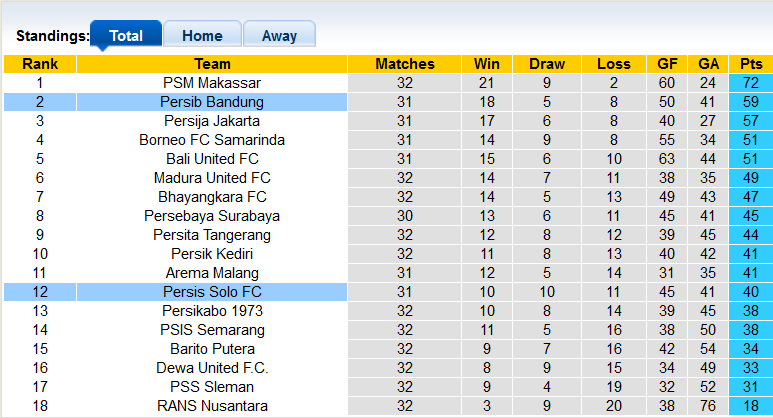Open Persebaya Surabaya team link

212,216
